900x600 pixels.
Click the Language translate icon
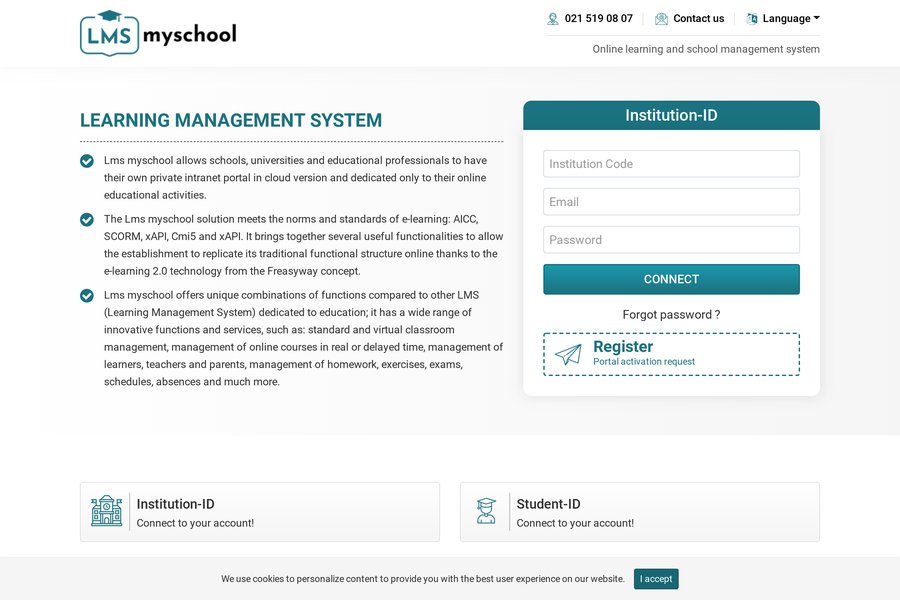(752, 19)
